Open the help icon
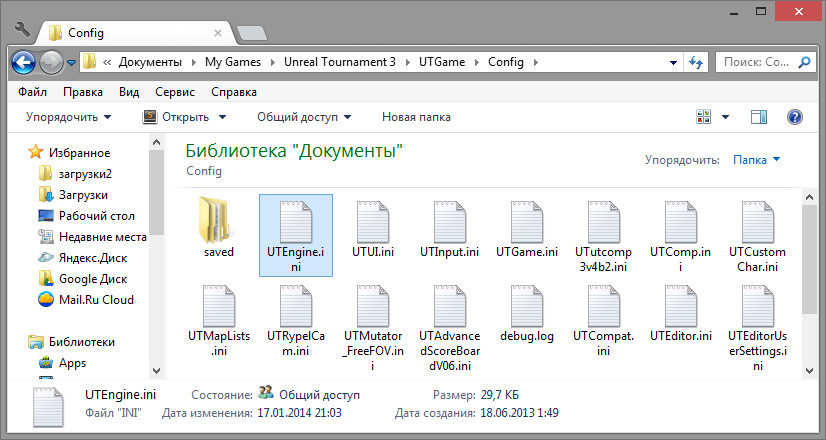 click(x=794, y=116)
